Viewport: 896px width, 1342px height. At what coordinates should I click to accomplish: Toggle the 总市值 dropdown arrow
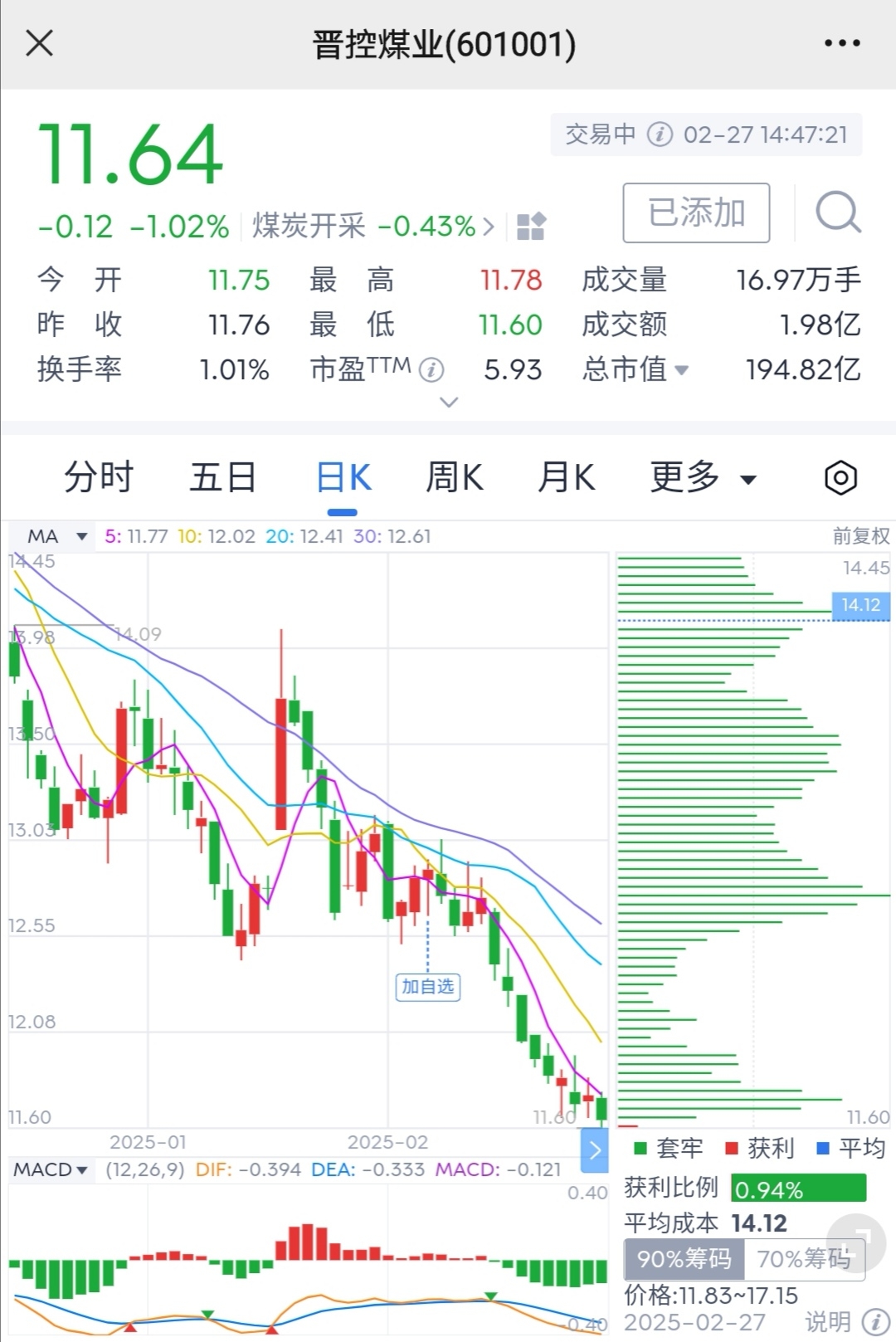pyautogui.click(x=682, y=370)
